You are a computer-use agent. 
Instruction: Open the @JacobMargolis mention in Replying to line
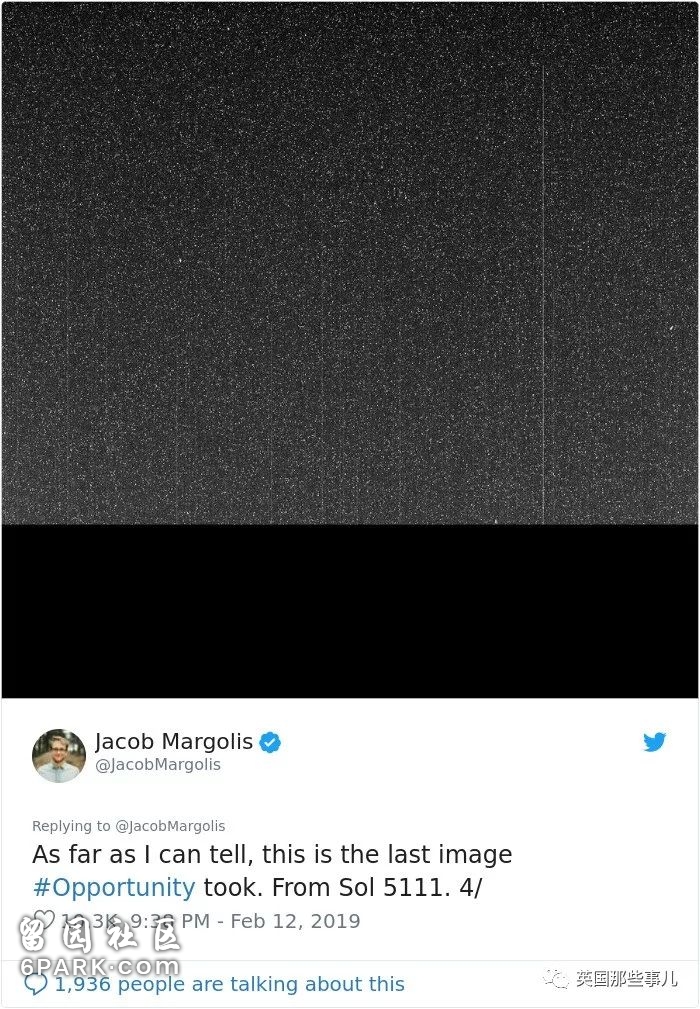click(x=170, y=826)
